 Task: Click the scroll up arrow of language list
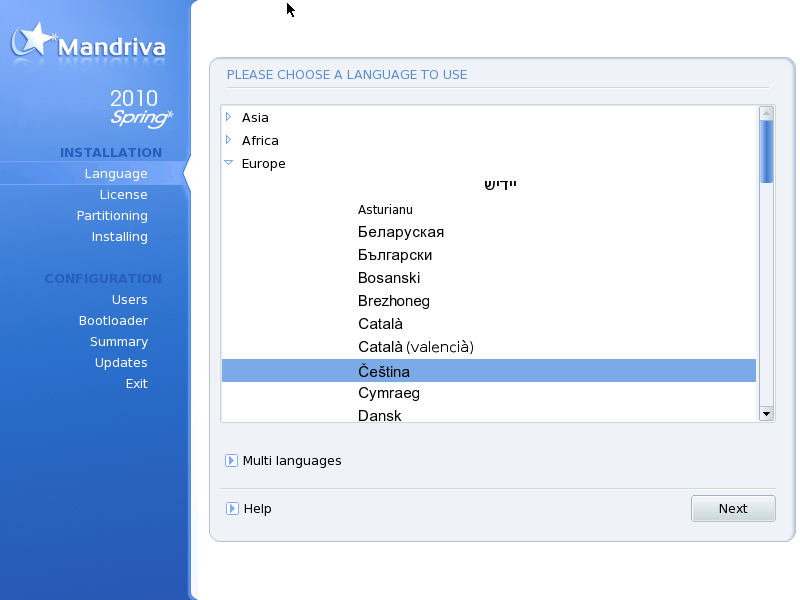[x=766, y=113]
